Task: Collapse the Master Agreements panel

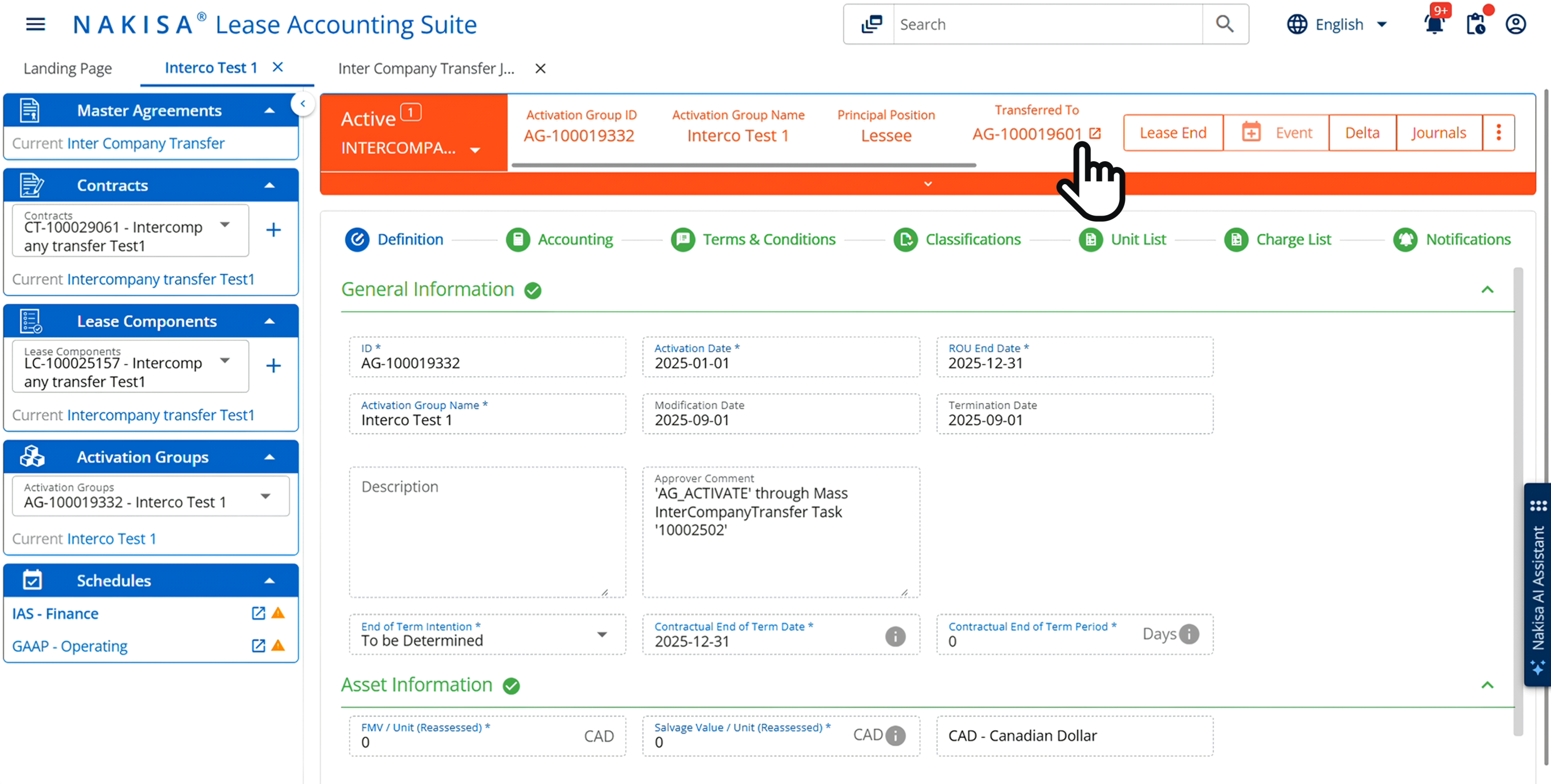Action: (269, 111)
